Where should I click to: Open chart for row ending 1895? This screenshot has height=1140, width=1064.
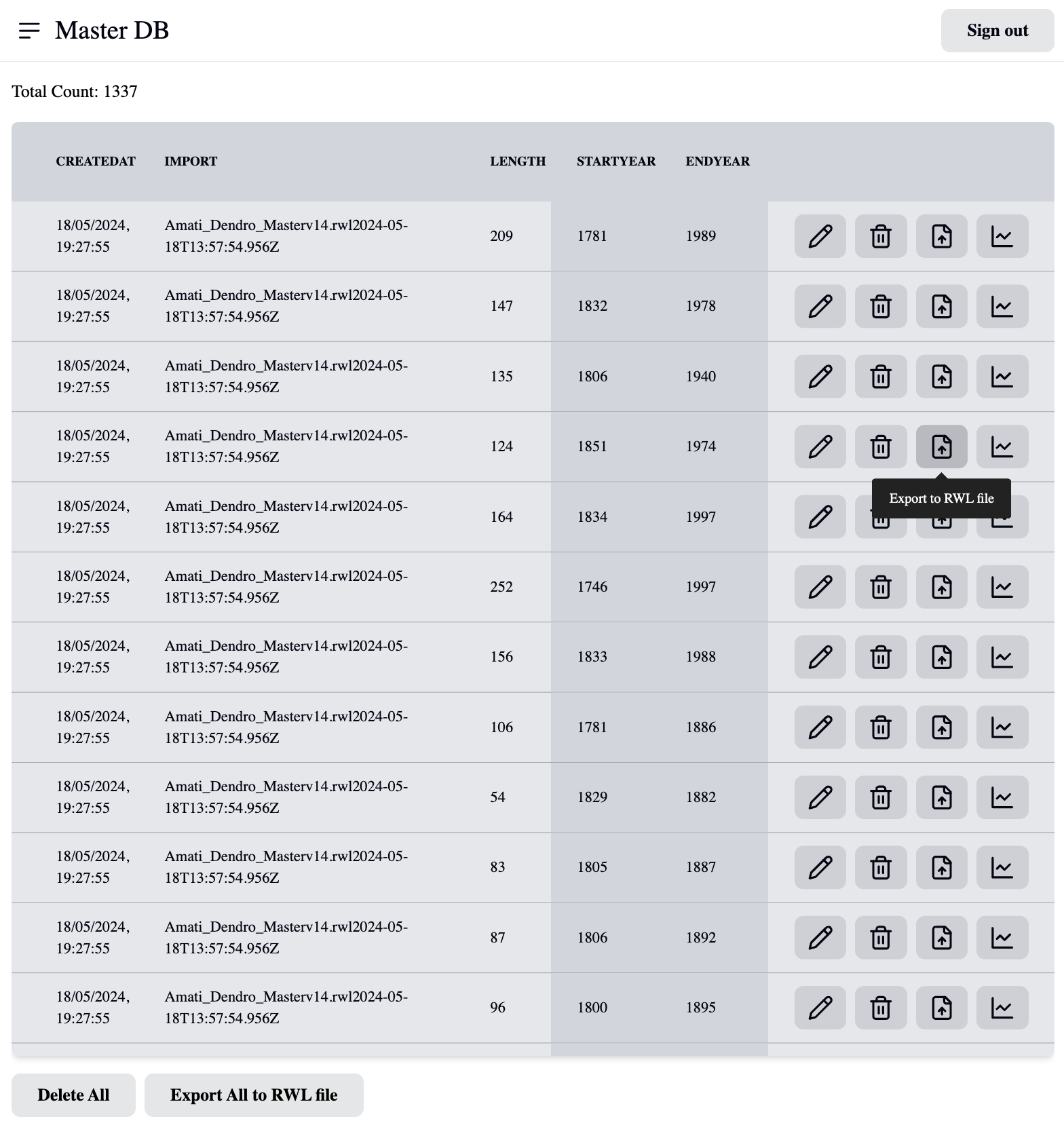coord(1002,1008)
